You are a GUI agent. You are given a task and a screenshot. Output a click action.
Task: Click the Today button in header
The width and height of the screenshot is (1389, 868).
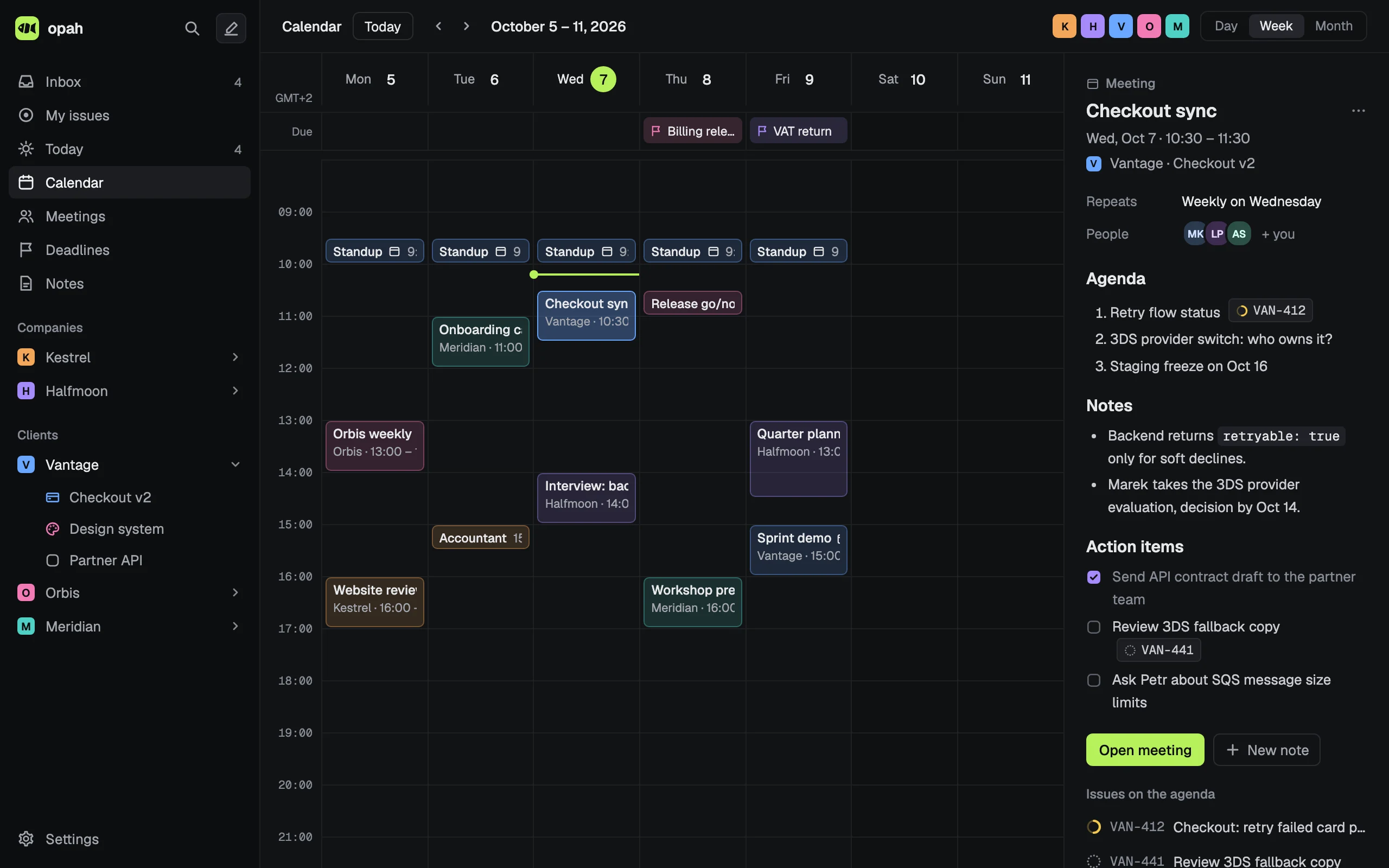click(x=383, y=27)
